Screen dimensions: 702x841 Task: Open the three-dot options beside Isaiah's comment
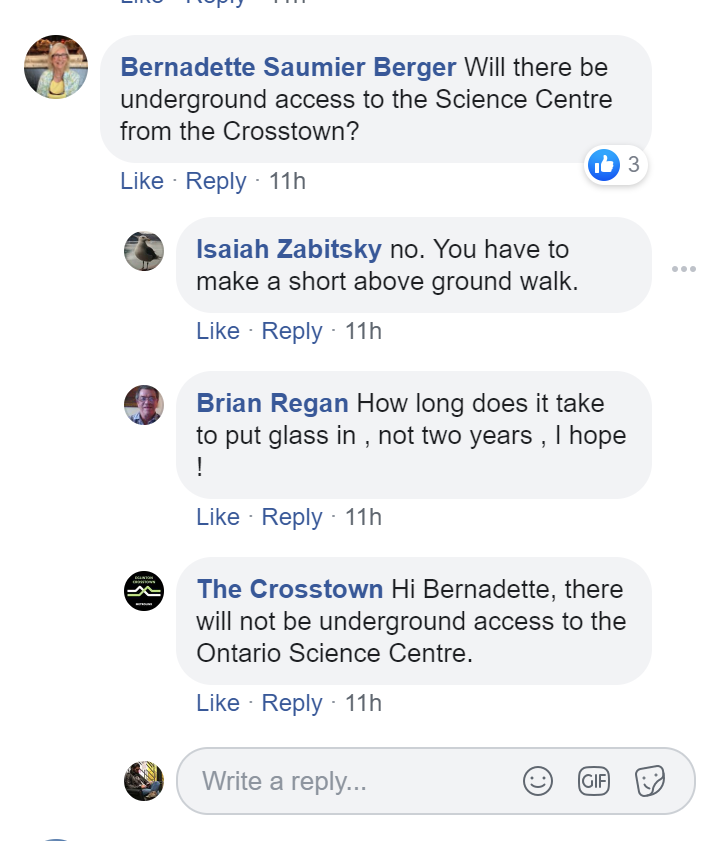684,269
